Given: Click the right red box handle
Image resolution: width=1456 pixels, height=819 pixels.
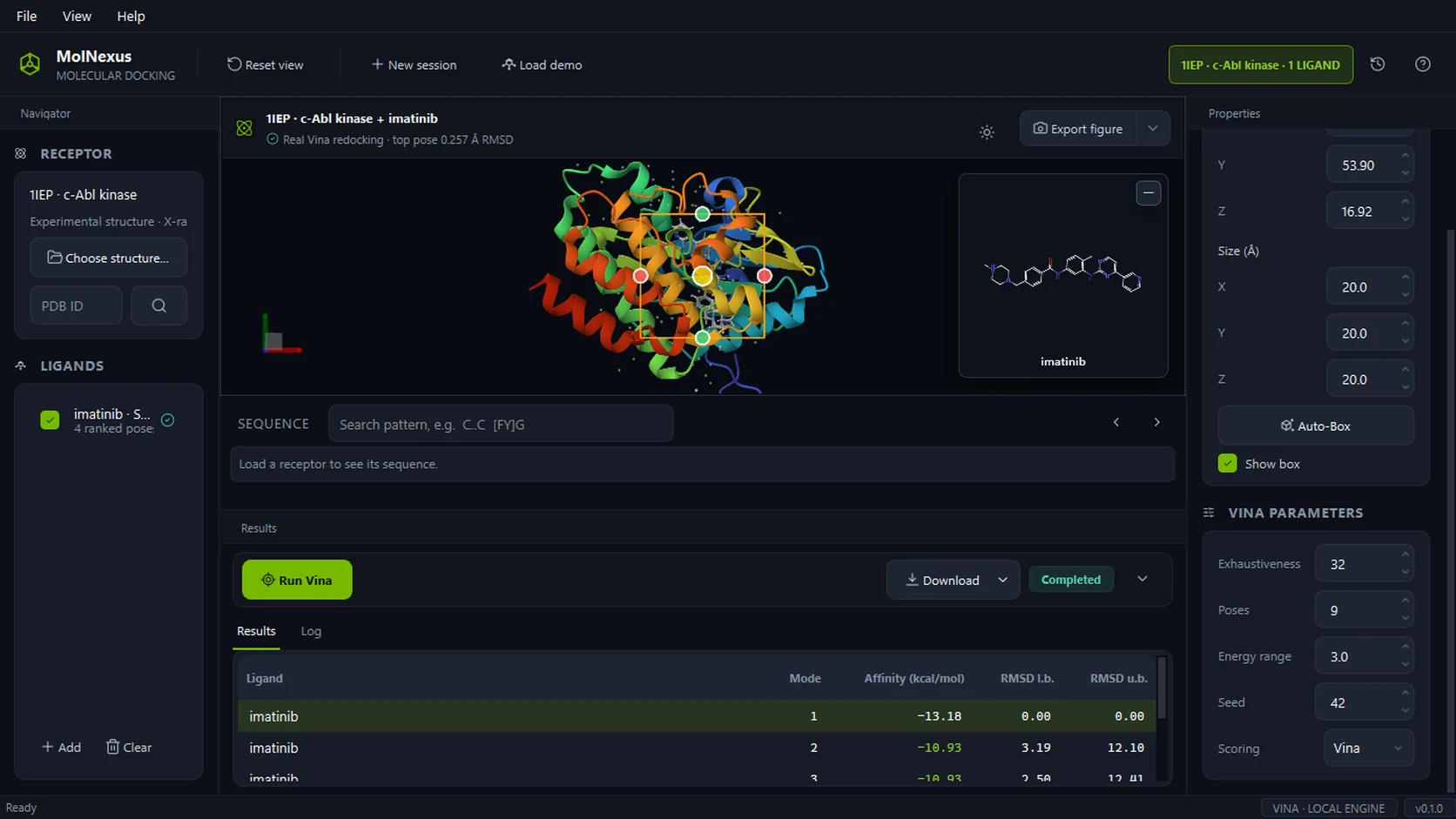Looking at the screenshot, I should click(x=765, y=276).
